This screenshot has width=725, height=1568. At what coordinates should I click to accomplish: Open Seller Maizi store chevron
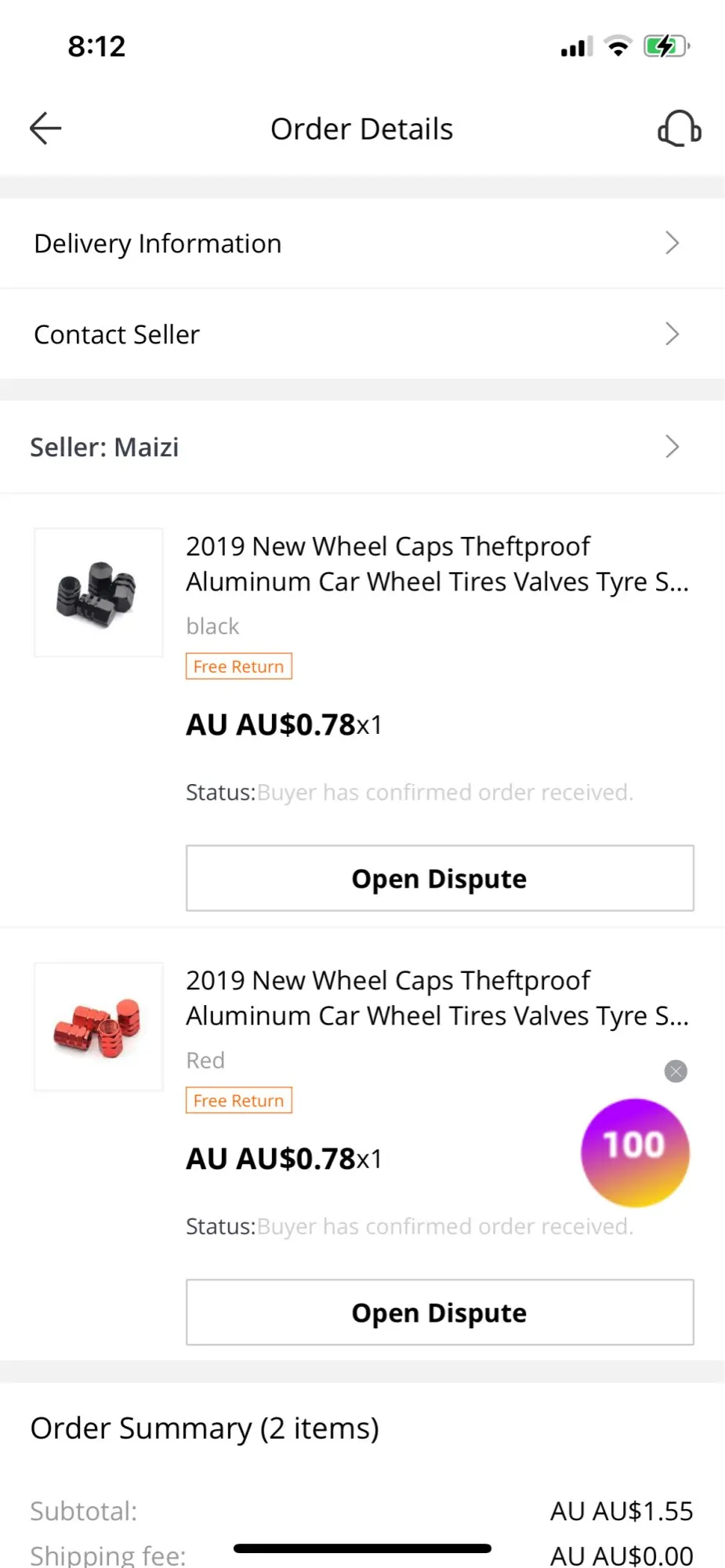[x=672, y=447]
